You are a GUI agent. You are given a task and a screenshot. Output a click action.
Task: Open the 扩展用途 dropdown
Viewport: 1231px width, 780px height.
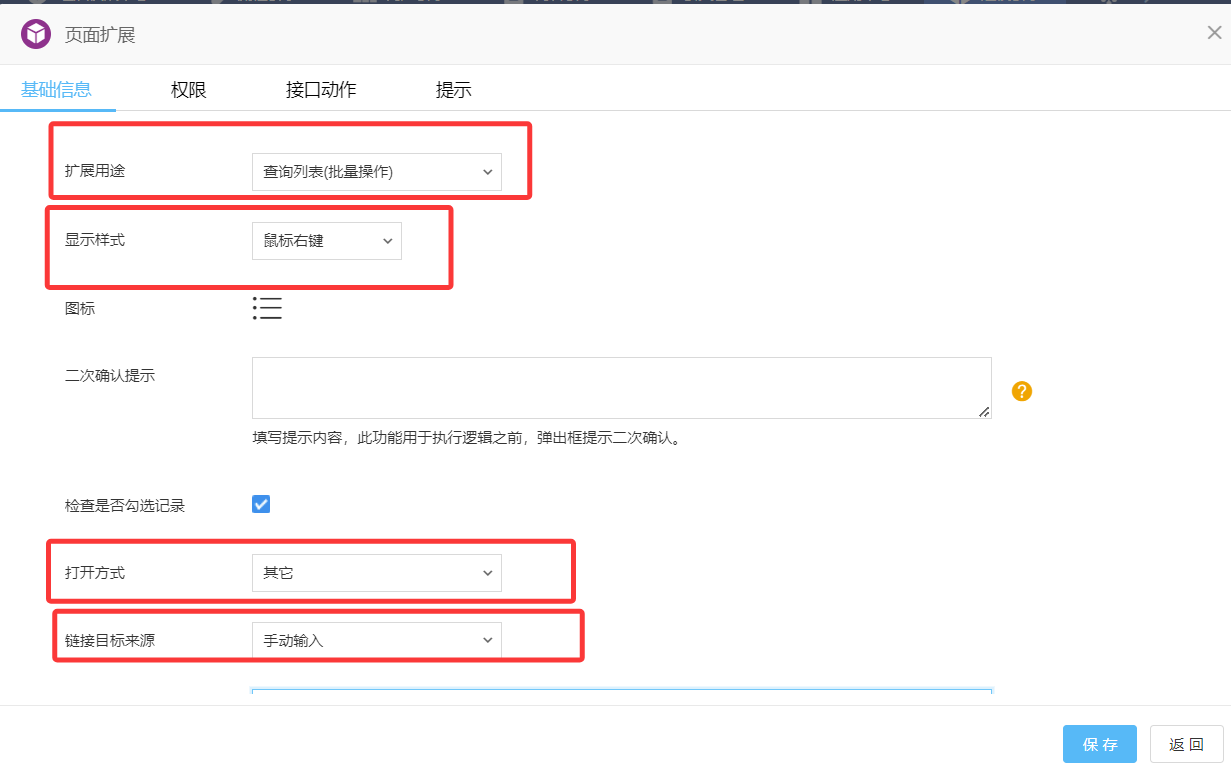[x=376, y=172]
